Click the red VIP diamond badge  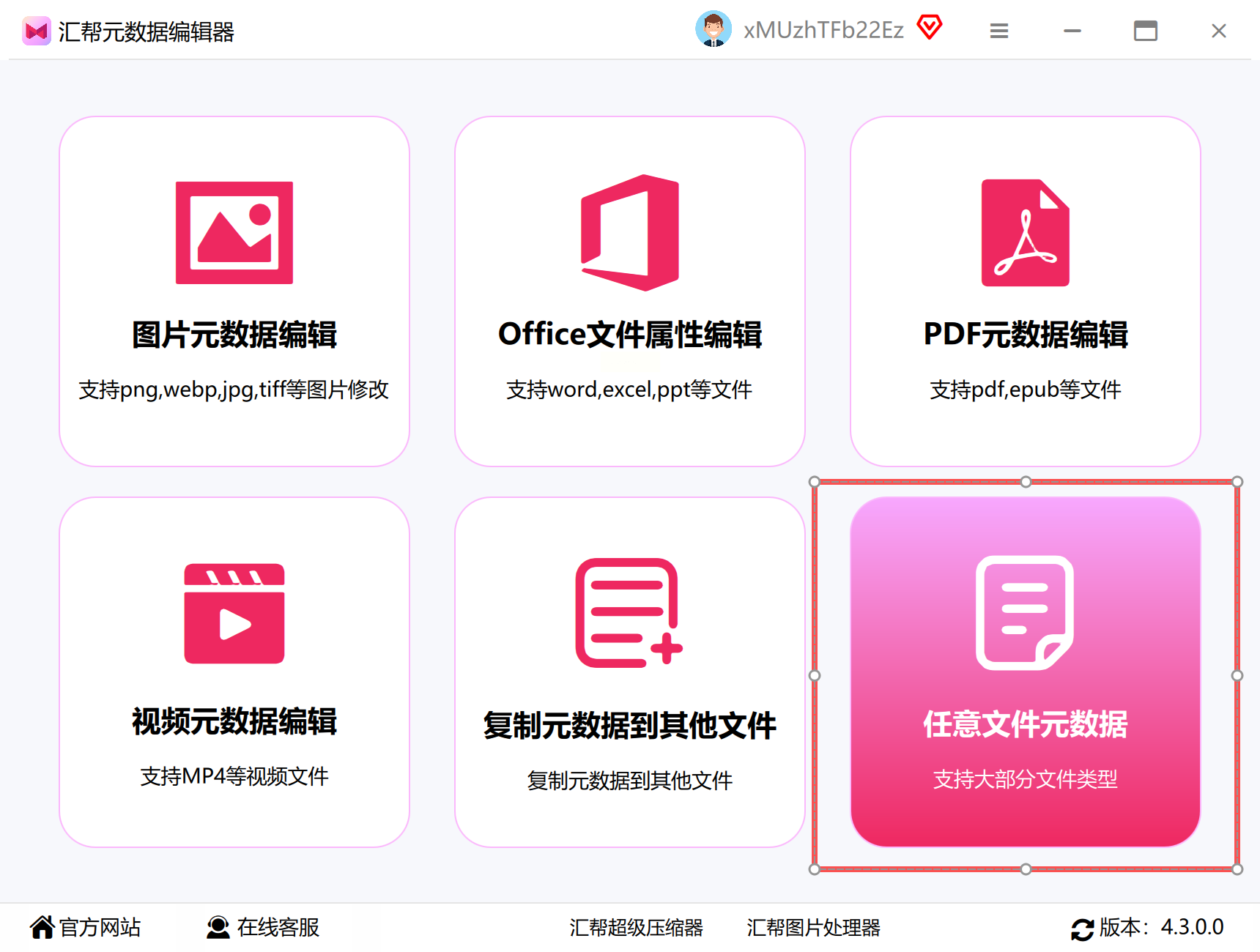930,28
